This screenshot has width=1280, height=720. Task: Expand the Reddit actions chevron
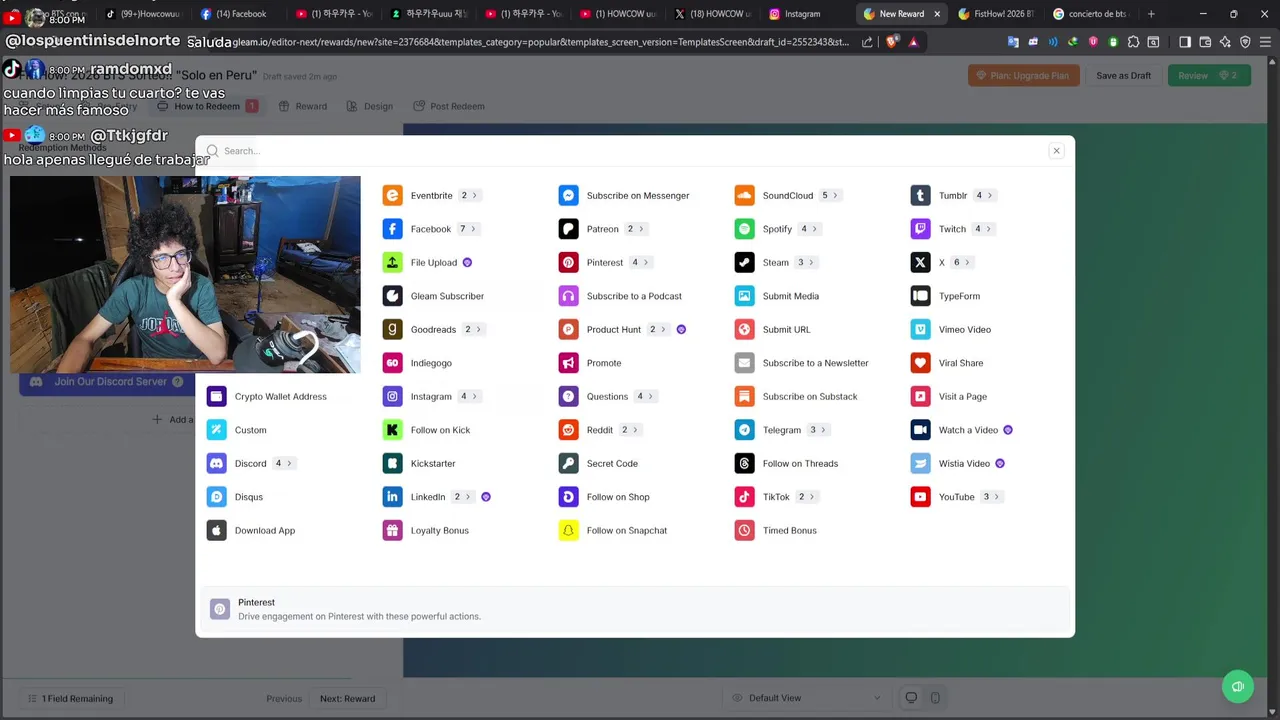pyautogui.click(x=635, y=430)
